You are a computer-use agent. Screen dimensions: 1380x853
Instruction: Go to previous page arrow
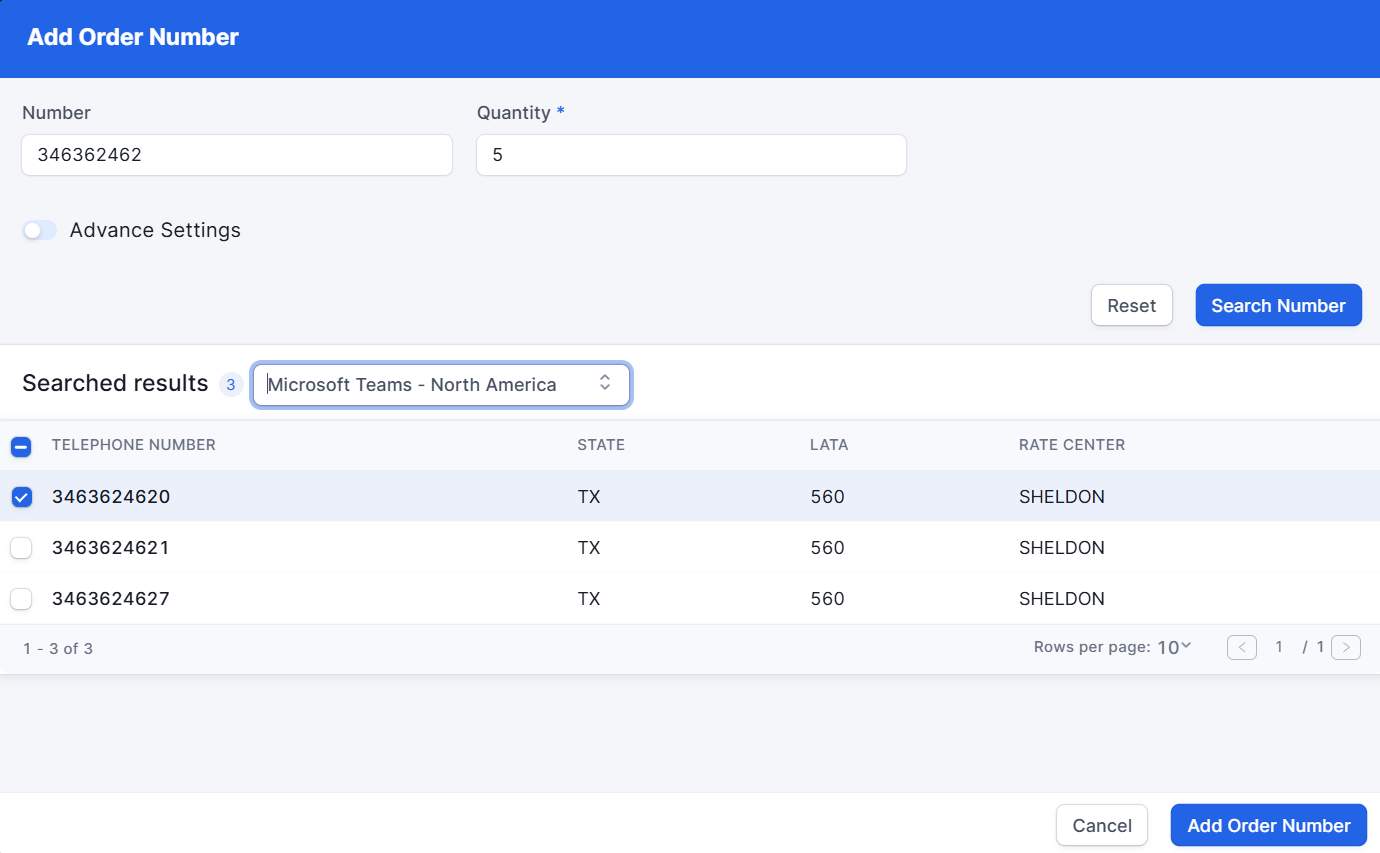1242,647
